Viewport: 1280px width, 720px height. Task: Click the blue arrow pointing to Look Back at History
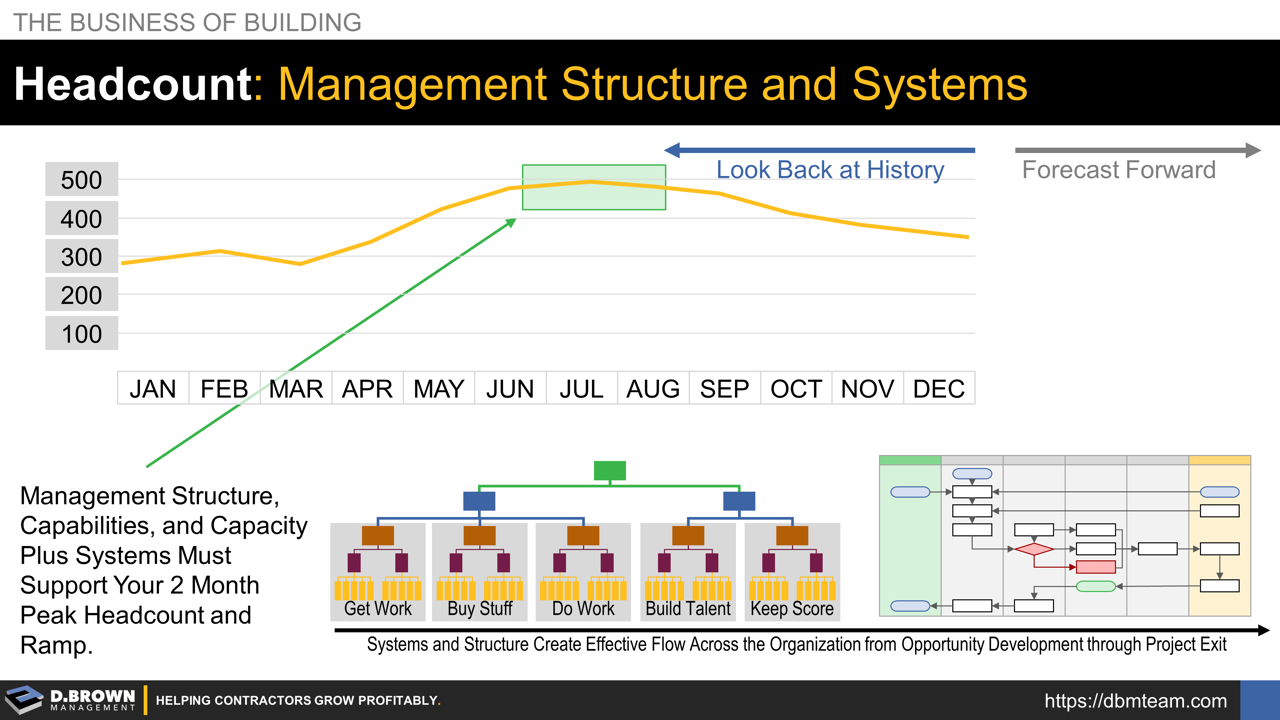(x=820, y=150)
